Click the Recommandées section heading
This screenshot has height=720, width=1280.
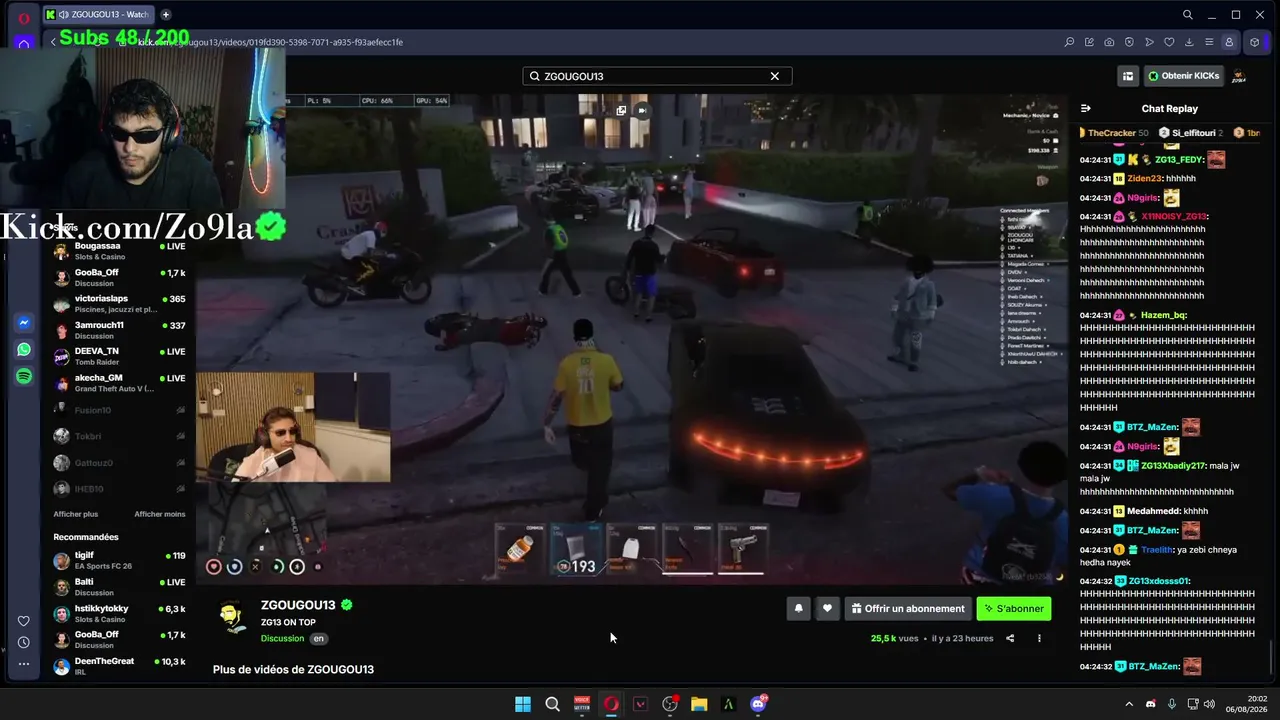point(86,537)
